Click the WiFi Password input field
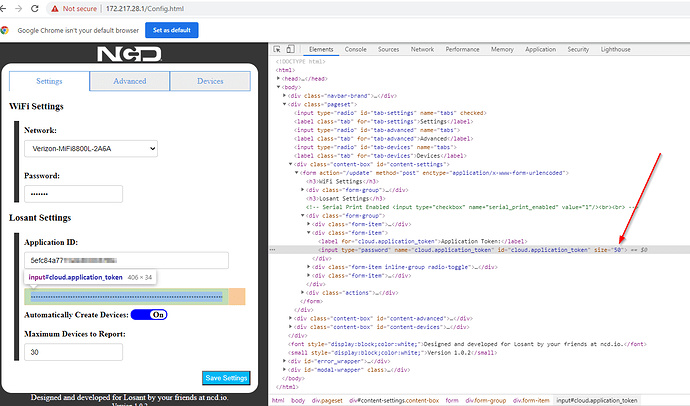The width and height of the screenshot is (690, 406). [73, 194]
